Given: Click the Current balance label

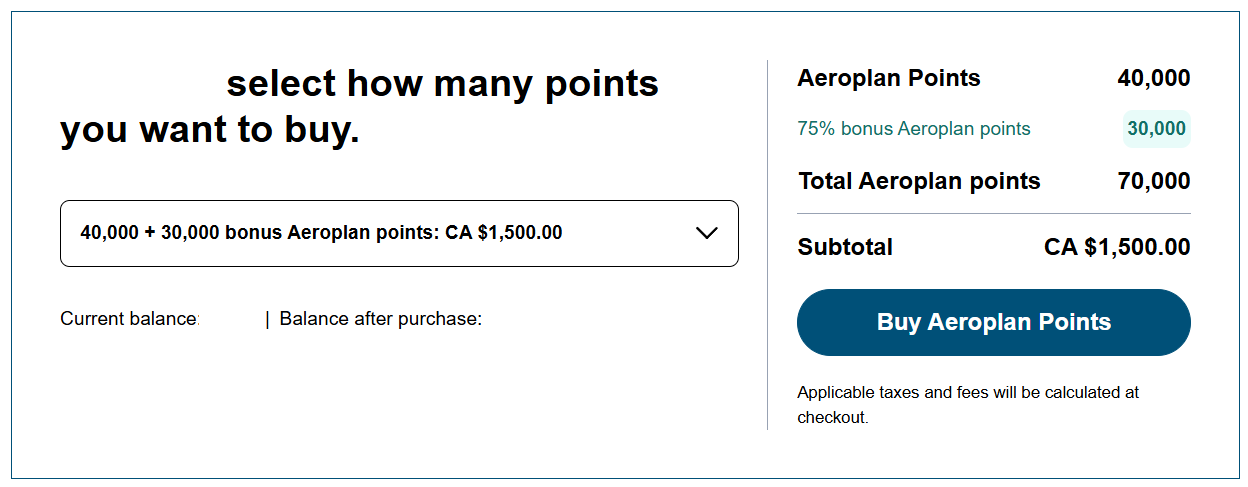Looking at the screenshot, I should click(129, 319).
